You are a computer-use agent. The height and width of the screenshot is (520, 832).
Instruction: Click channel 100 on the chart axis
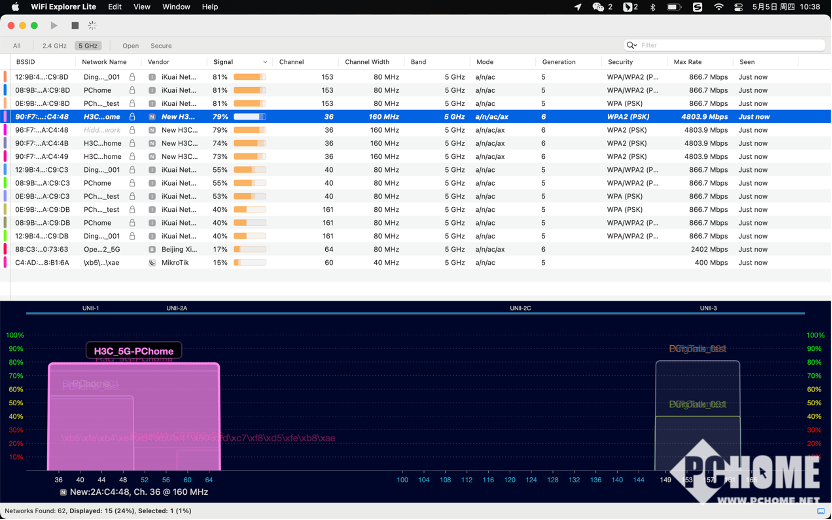coord(402,480)
